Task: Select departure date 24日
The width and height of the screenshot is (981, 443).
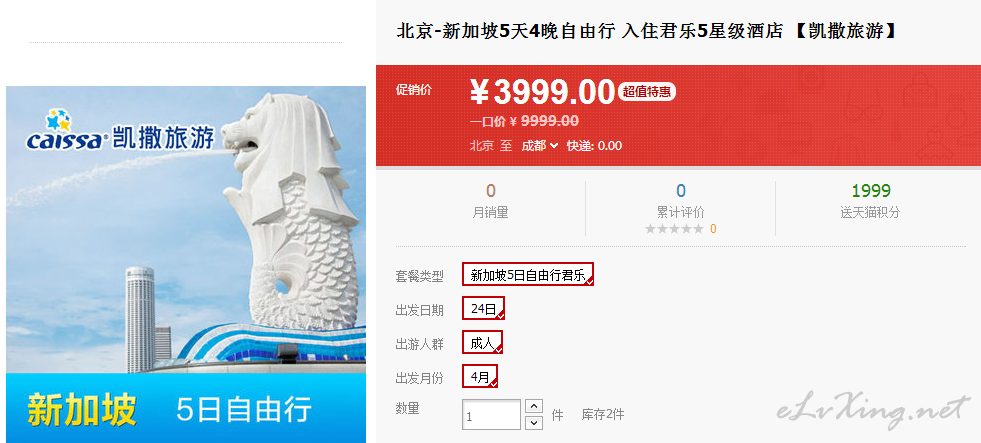Action: click(x=484, y=308)
